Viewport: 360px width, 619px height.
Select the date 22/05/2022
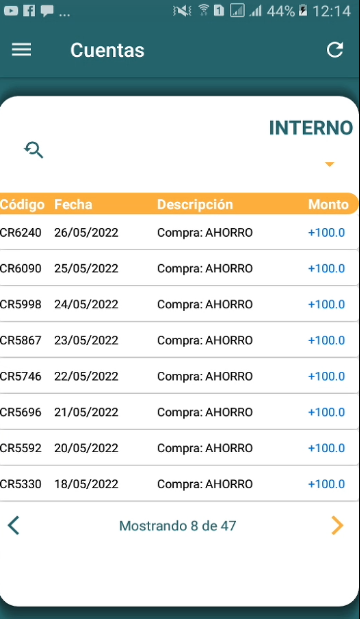(86, 377)
